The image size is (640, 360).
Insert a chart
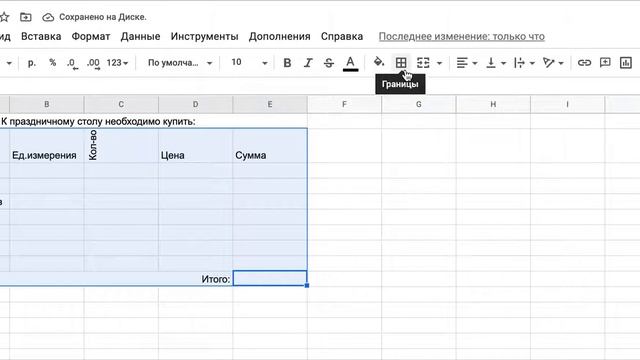click(626, 63)
